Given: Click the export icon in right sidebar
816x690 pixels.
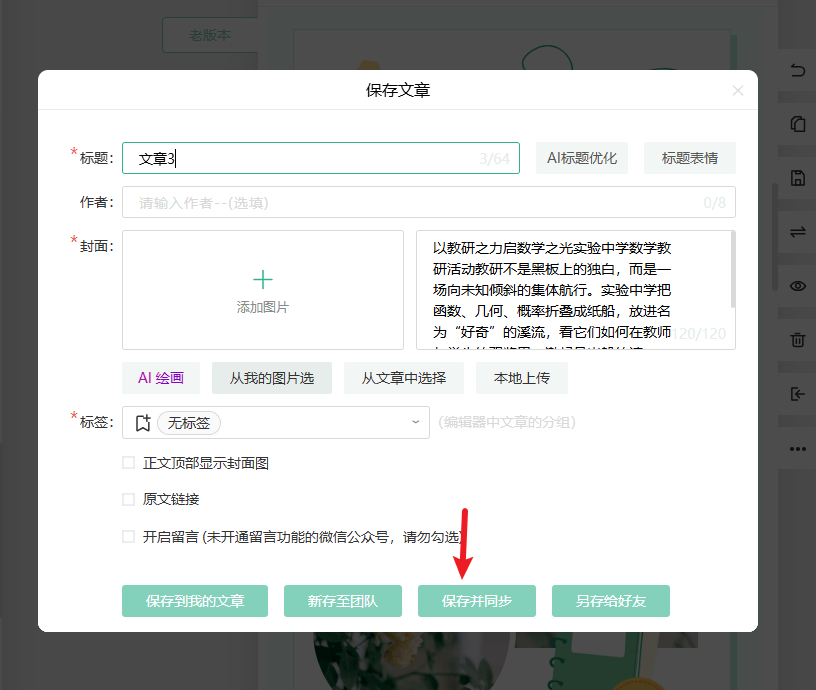Looking at the screenshot, I should click(796, 394).
